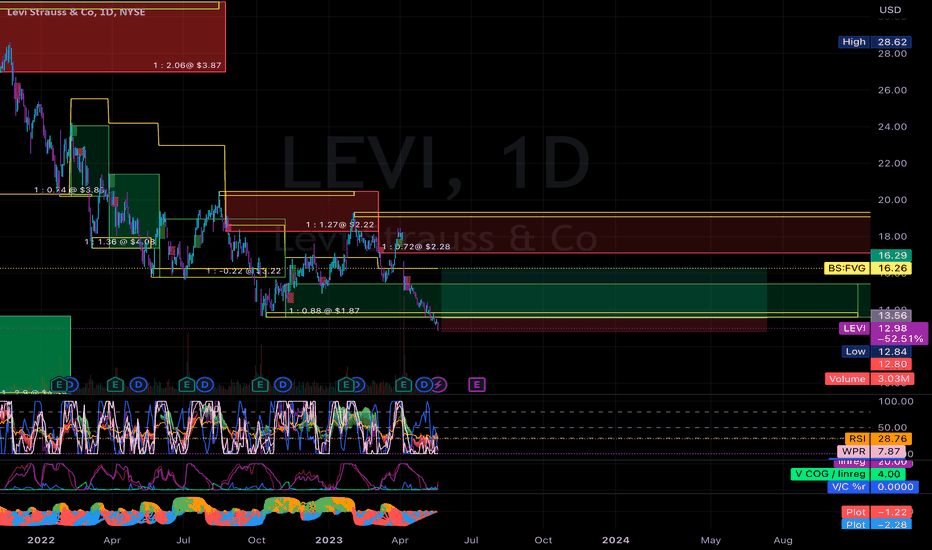932x550 pixels.
Task: Click the Aug label on the time axis
Action: click(x=783, y=540)
